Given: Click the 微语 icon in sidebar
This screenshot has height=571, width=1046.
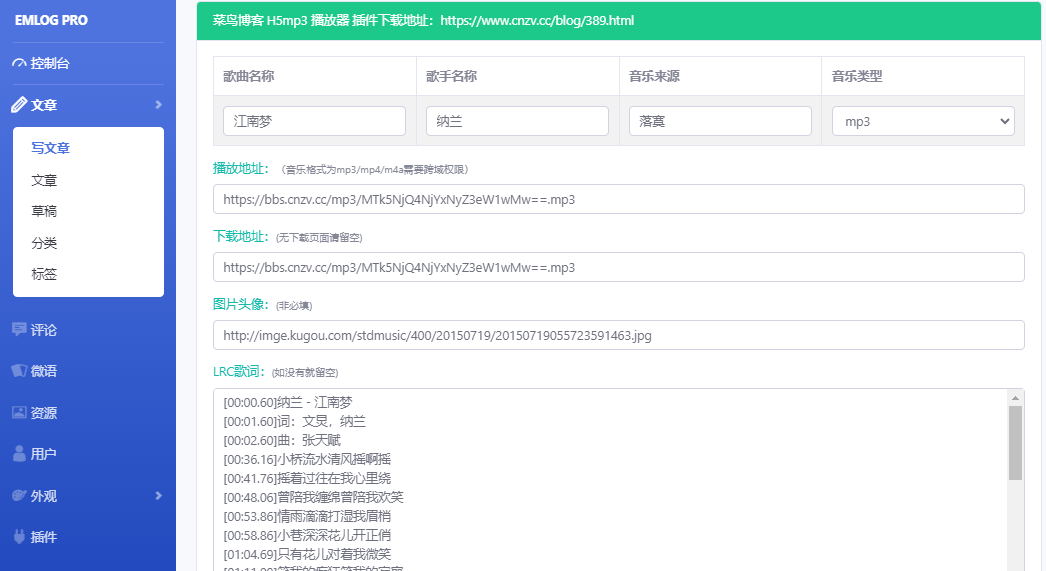Looking at the screenshot, I should pyautogui.click(x=19, y=371).
